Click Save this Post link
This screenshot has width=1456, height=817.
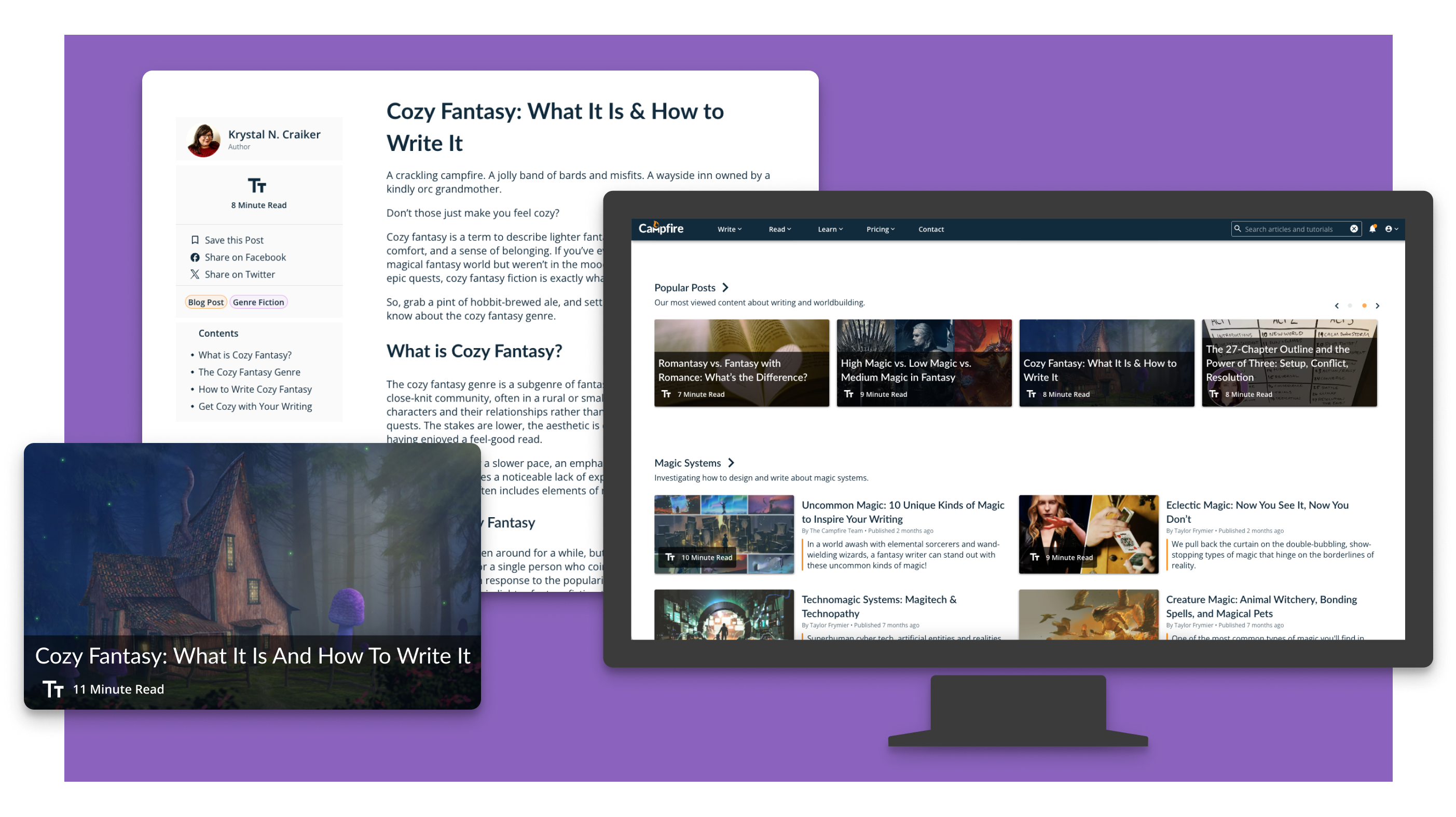point(232,240)
